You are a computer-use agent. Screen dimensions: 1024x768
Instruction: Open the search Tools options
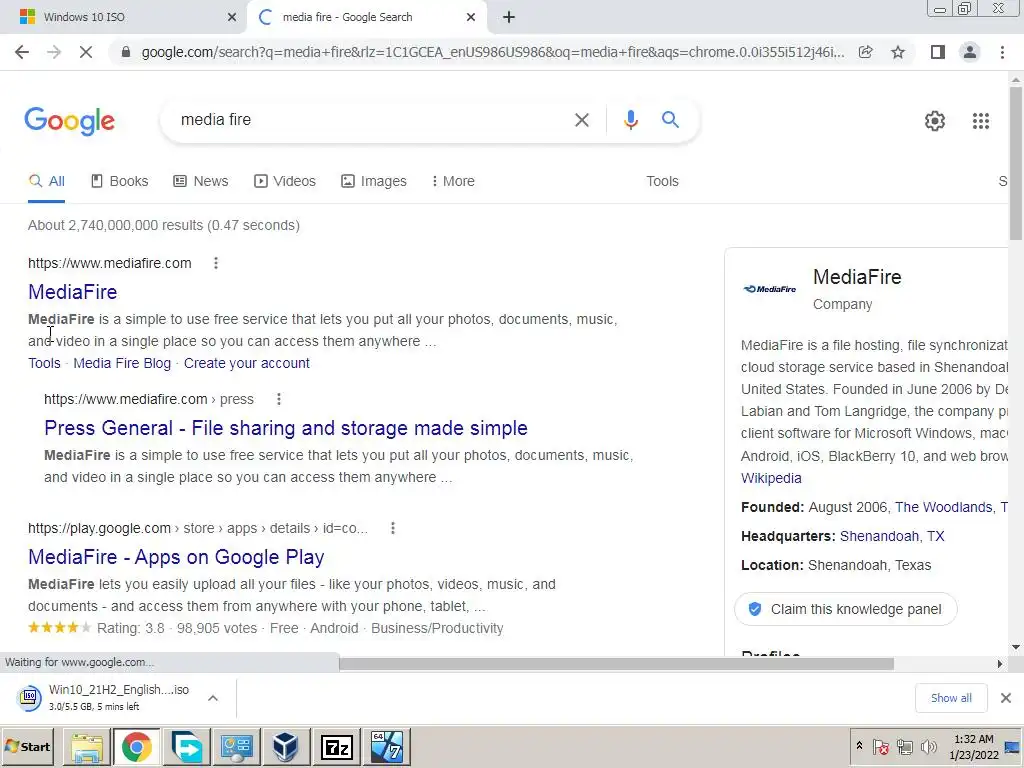click(x=662, y=182)
